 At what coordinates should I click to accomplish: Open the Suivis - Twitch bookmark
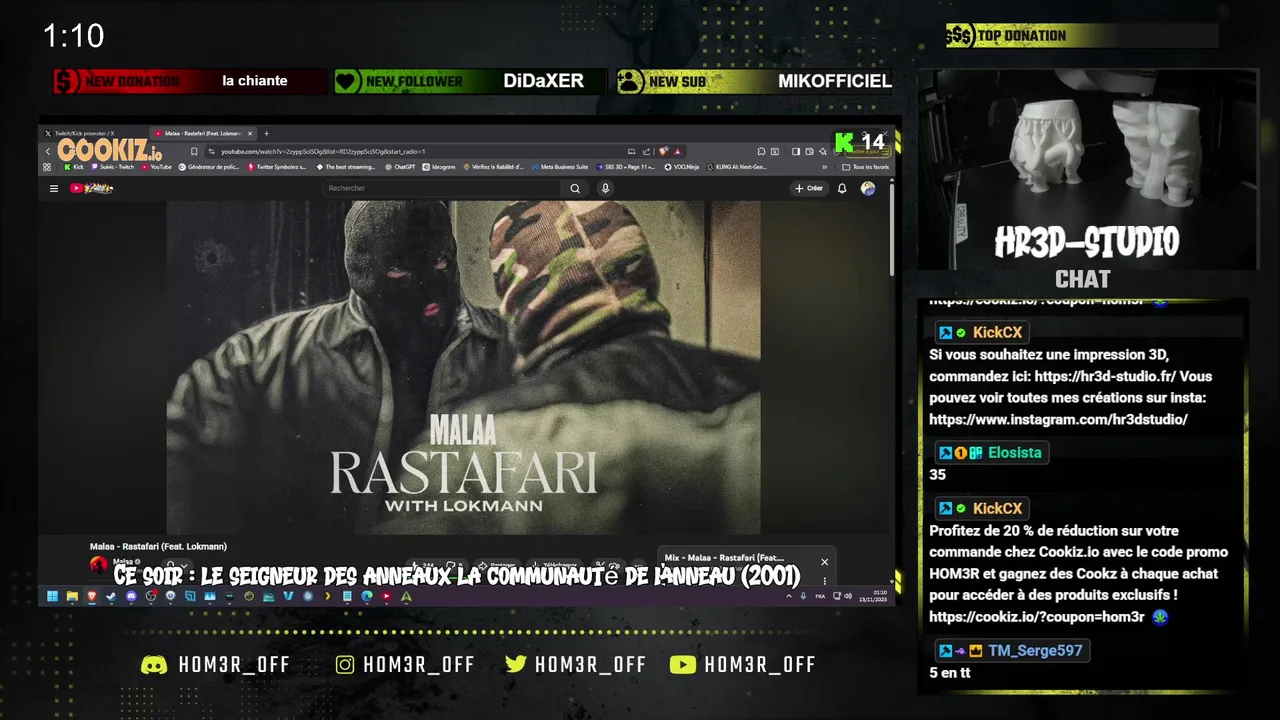[112, 167]
